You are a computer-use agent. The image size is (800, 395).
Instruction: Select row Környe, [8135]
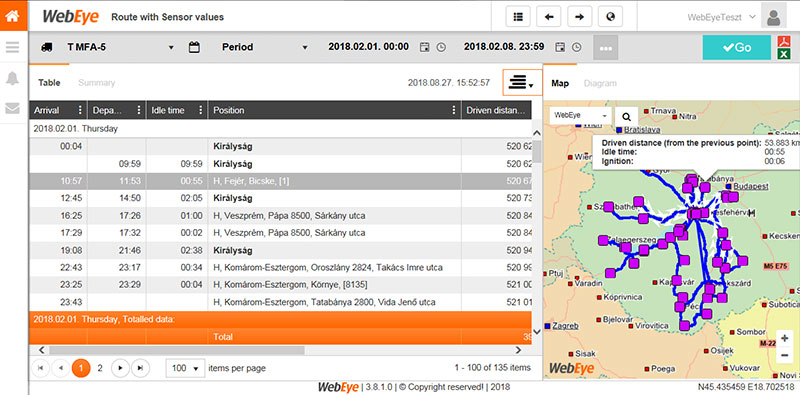point(281,285)
